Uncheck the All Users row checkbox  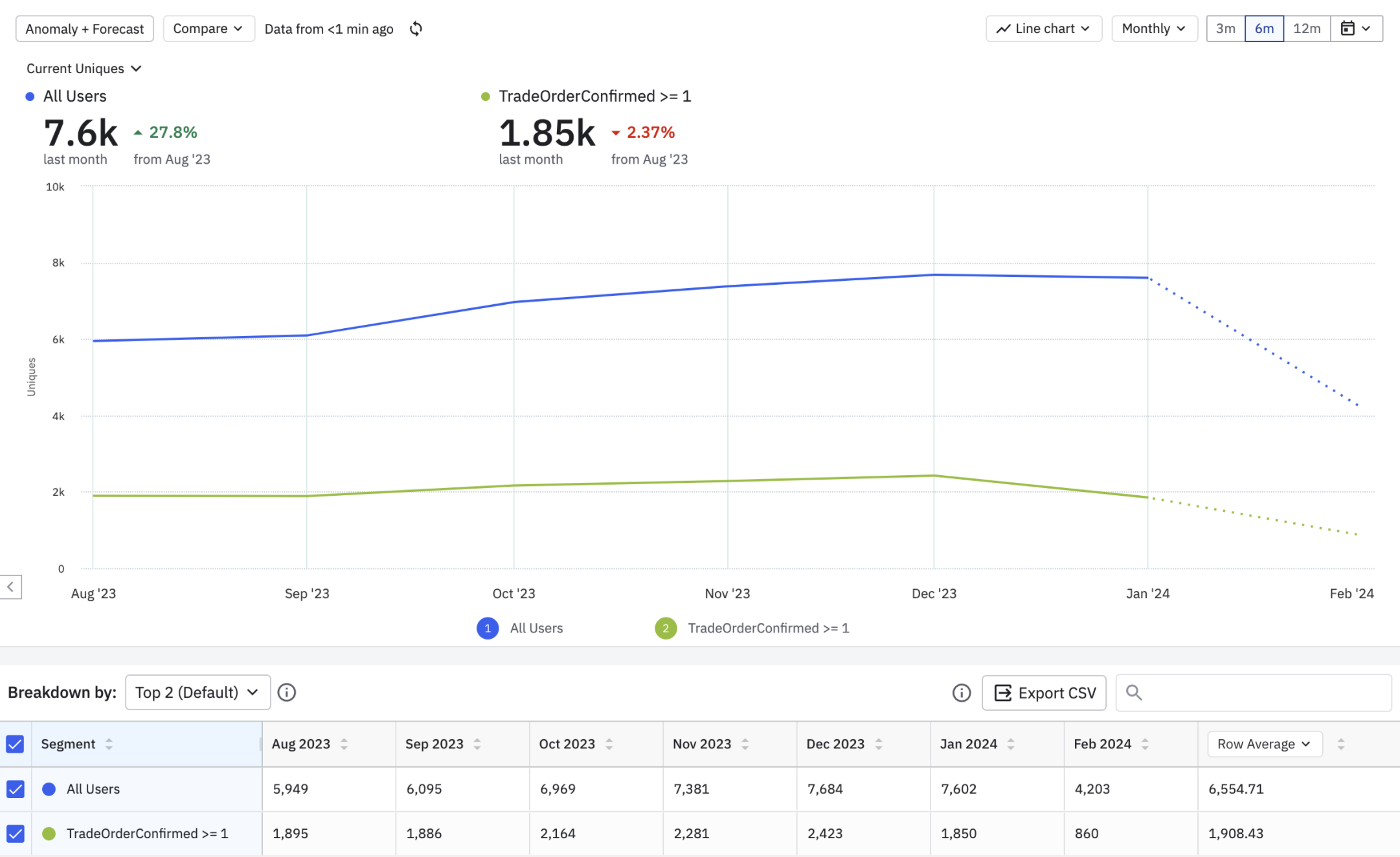tap(15, 789)
